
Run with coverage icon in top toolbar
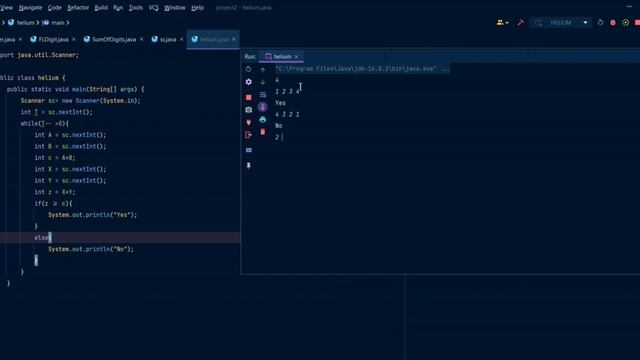coord(625,22)
